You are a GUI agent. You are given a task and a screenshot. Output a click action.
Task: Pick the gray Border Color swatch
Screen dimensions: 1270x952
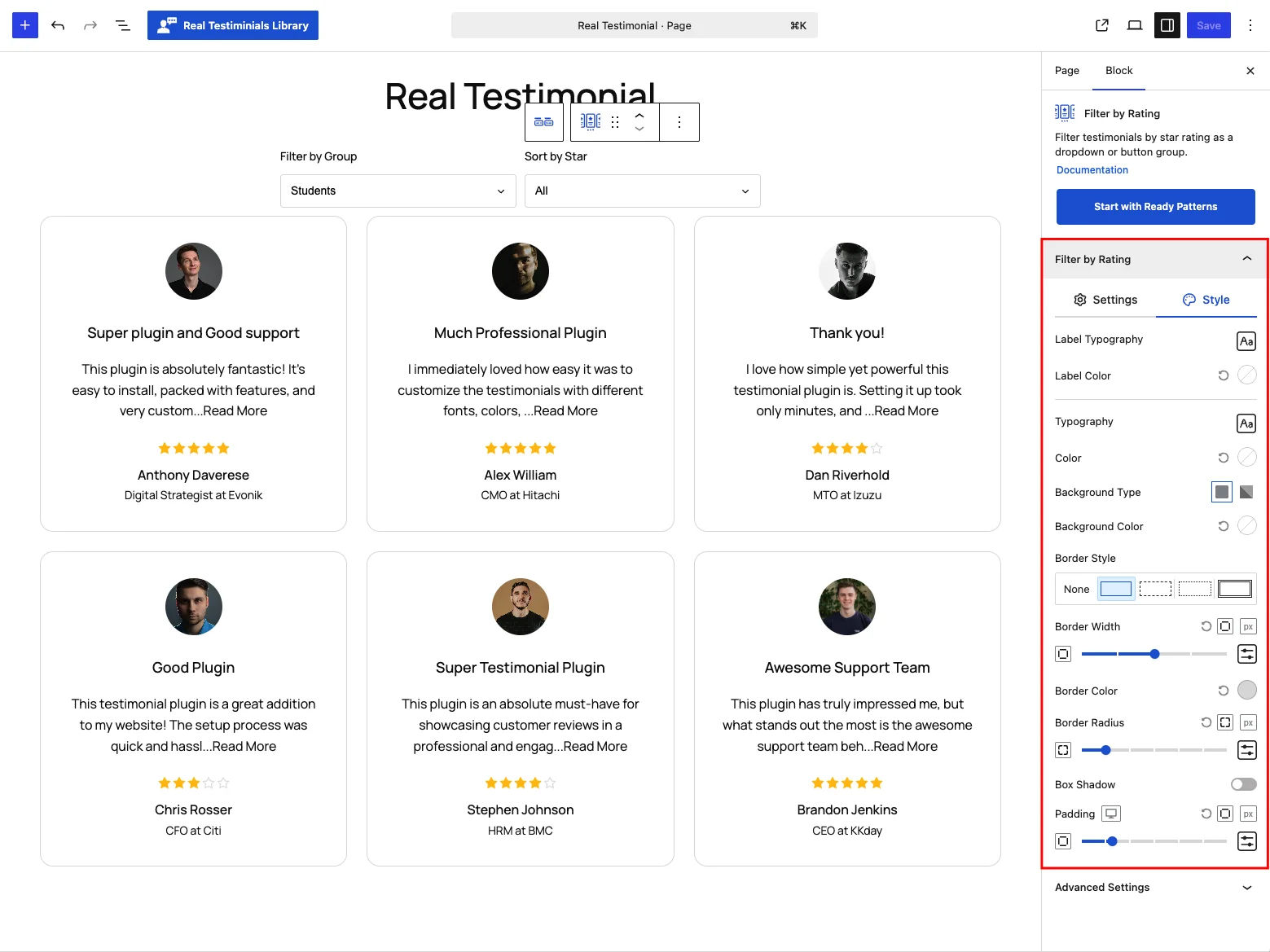pos(1247,690)
